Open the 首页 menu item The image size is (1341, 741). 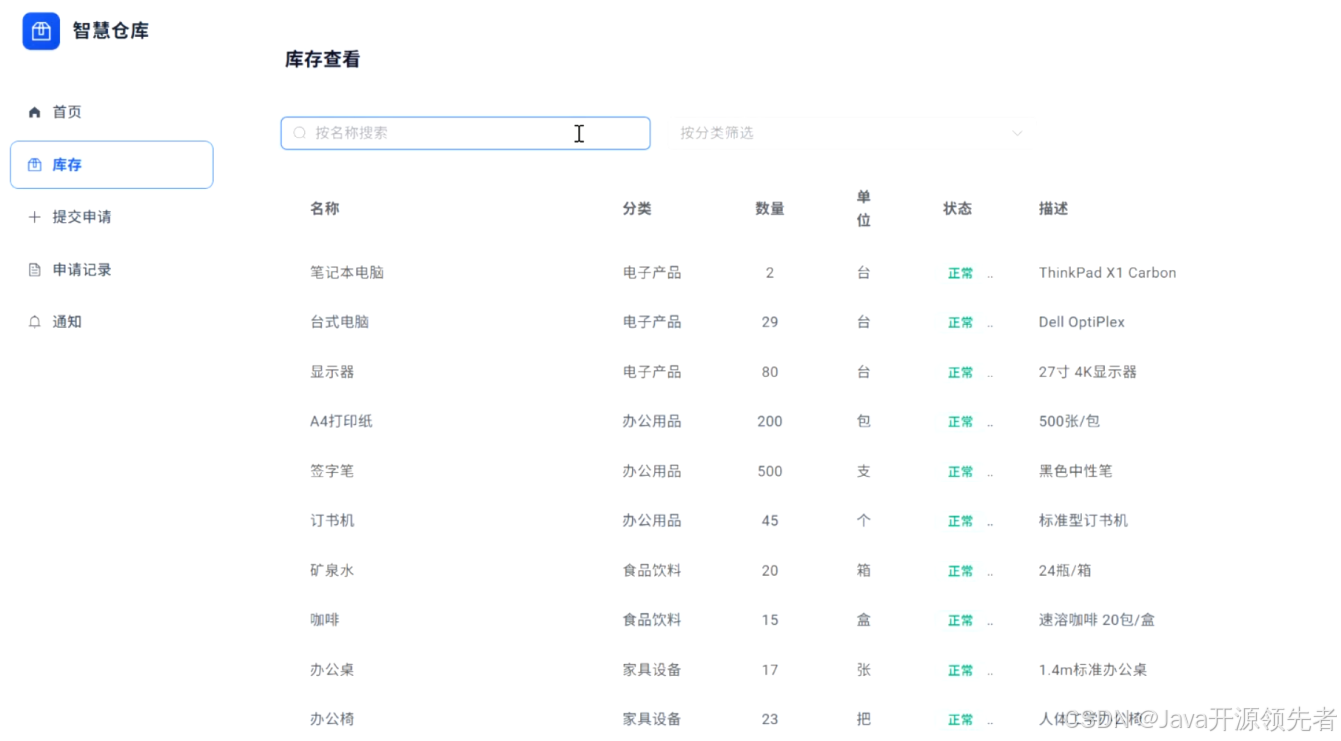pyautogui.click(x=112, y=112)
